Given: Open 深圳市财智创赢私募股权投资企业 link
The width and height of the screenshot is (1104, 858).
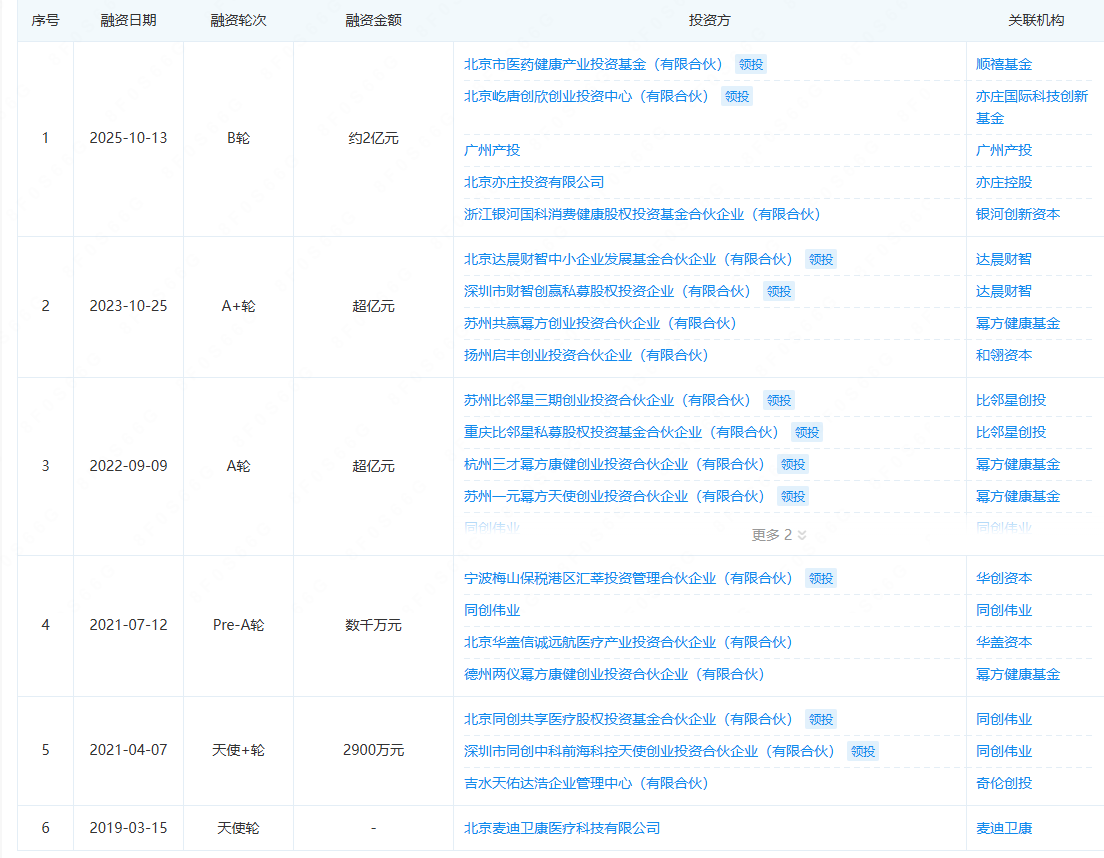Looking at the screenshot, I should [606, 291].
